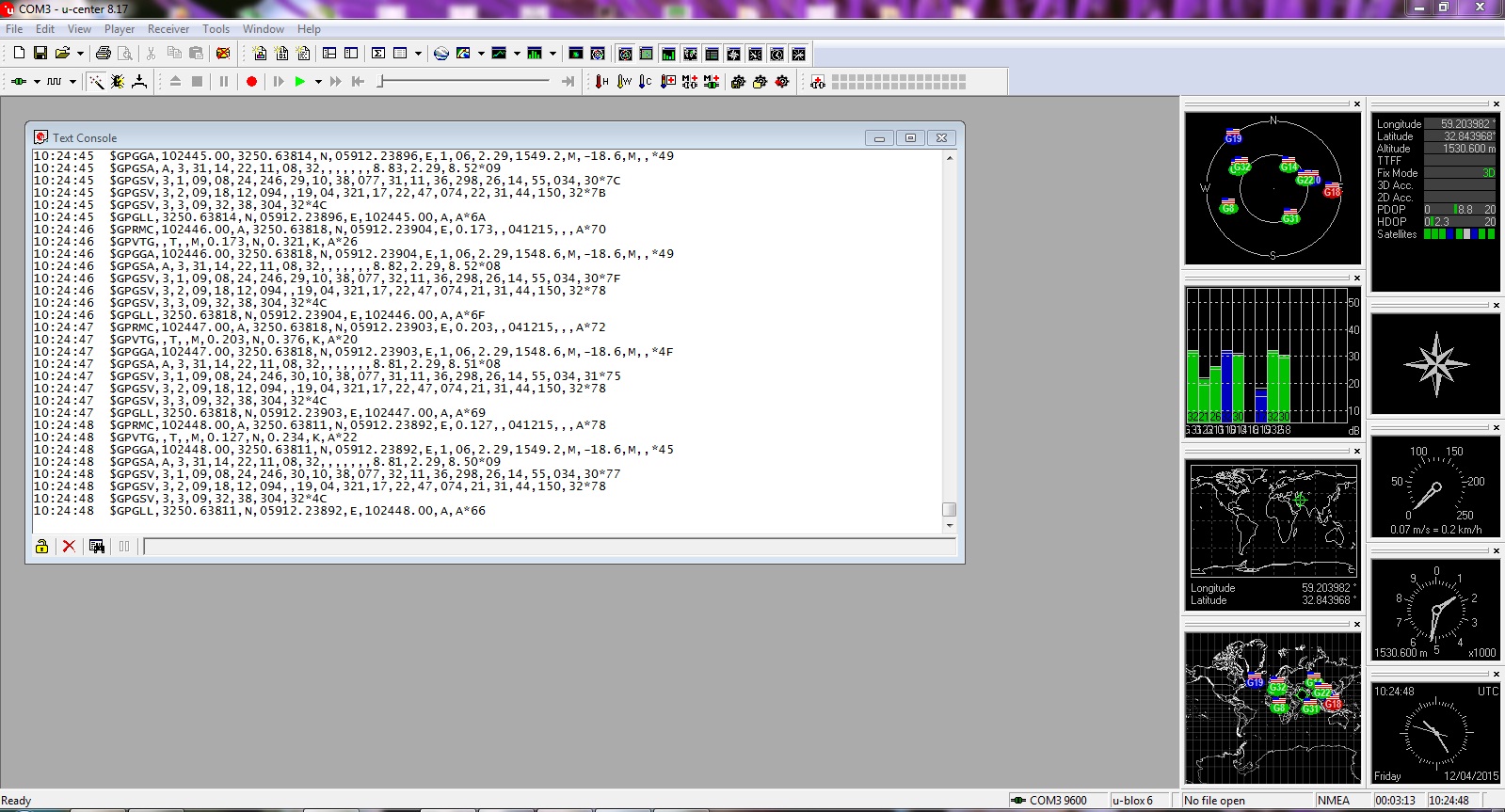This screenshot has width=1505, height=812.
Task: Open the Player menu
Action: click(x=120, y=29)
